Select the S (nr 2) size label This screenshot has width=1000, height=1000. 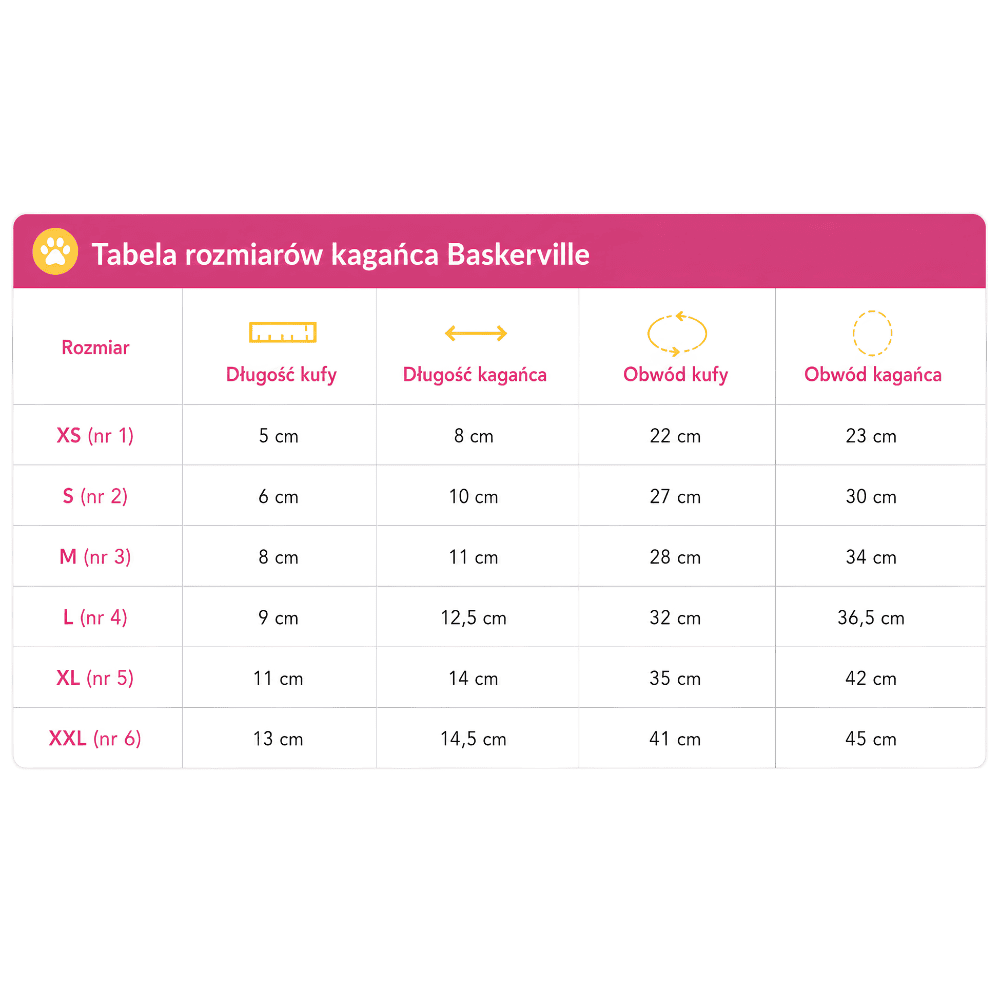(x=95, y=496)
